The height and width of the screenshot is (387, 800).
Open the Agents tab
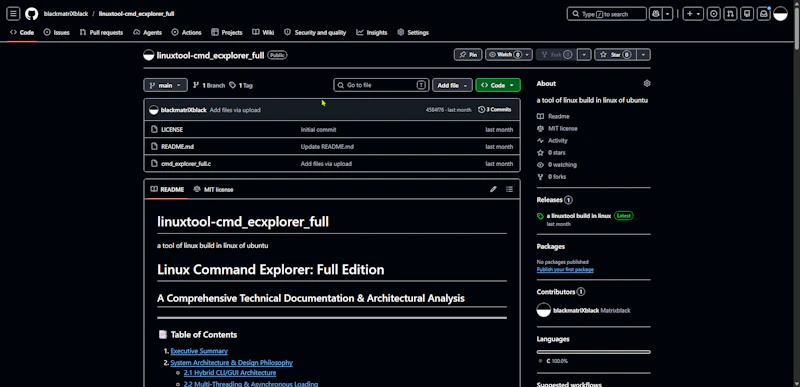147,32
